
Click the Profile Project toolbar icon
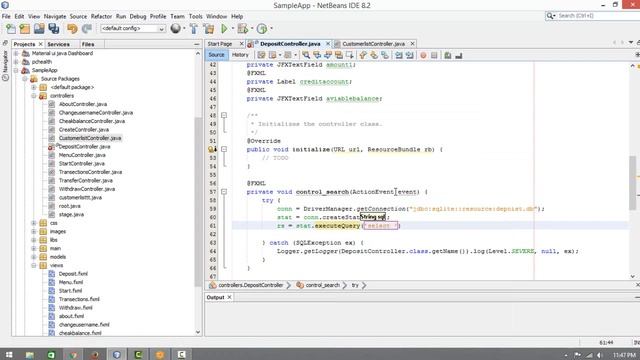262,29
